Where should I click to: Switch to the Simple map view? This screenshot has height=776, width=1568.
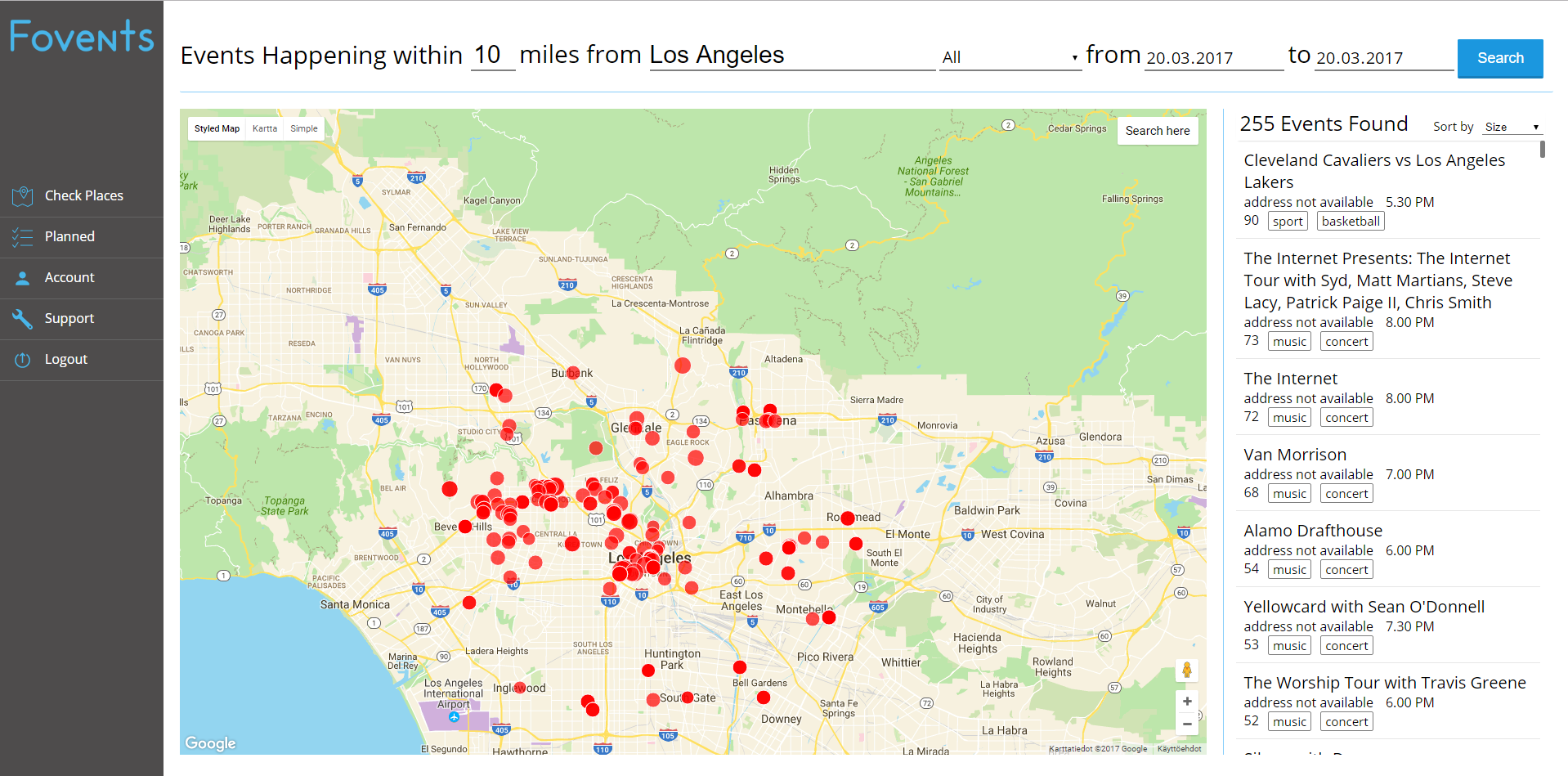(x=304, y=128)
